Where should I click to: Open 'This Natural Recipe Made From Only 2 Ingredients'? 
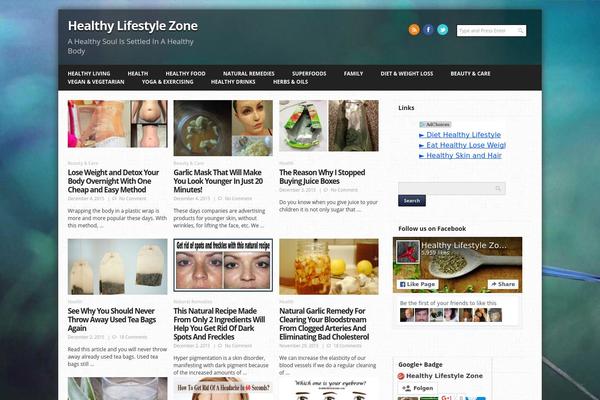[x=219, y=324]
